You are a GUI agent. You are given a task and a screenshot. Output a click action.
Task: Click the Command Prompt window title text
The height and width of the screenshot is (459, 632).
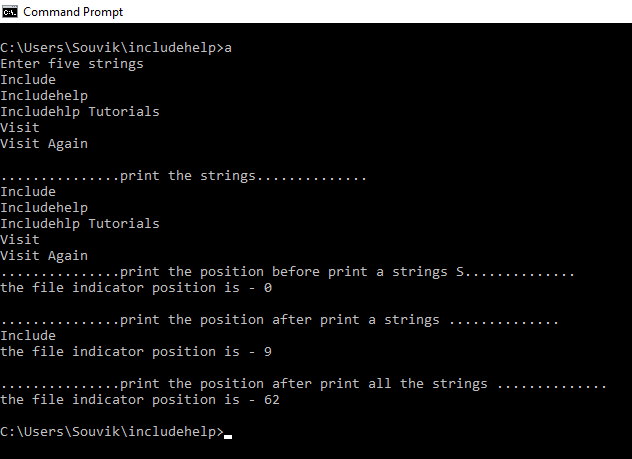[73, 12]
